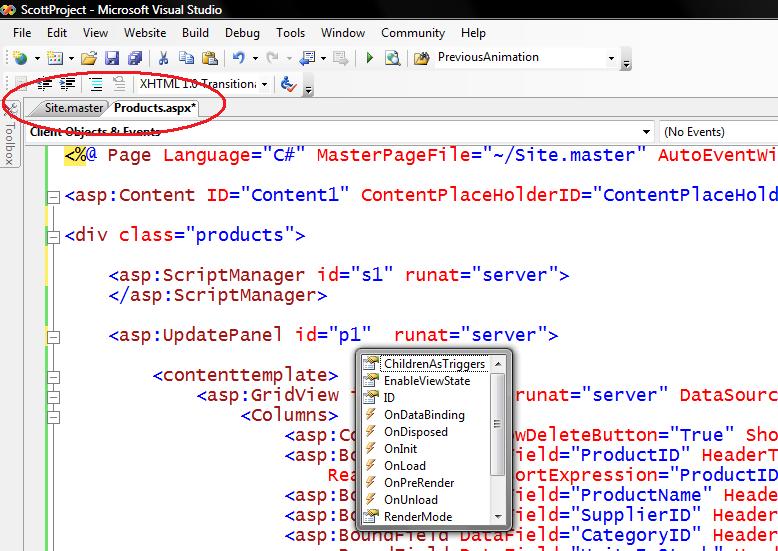Open the Window menu

343,33
